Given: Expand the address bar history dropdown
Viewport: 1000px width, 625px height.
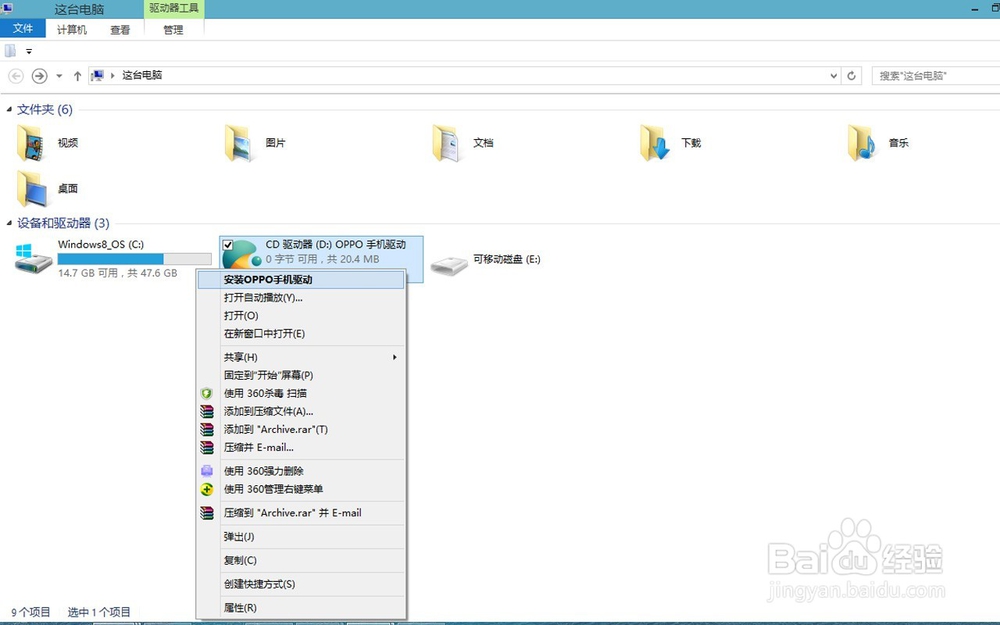Looking at the screenshot, I should coord(834,76).
